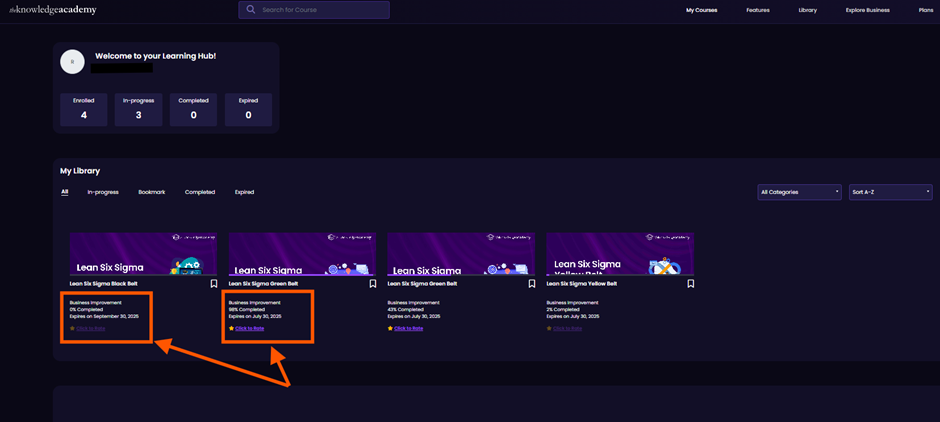Open thumbnail of Green Belt course 43% completed
Viewport: 940px width, 422px height.
[461, 254]
